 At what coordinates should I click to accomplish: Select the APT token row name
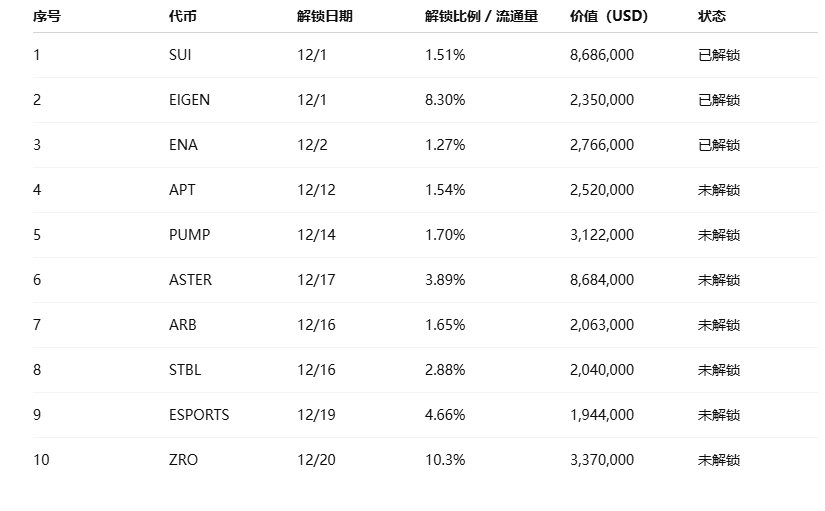tap(182, 190)
